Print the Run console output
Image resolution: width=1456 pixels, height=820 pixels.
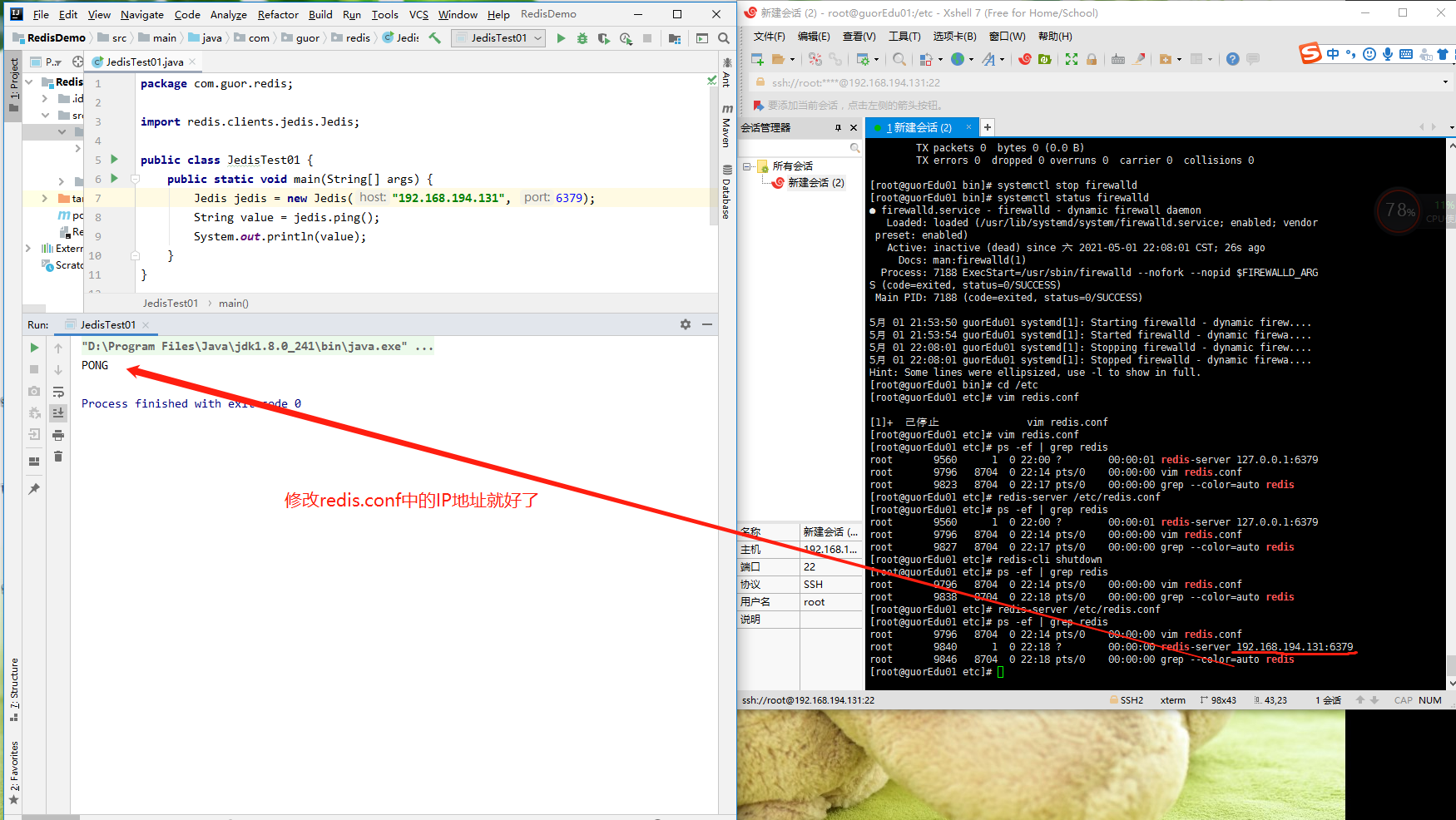58,435
